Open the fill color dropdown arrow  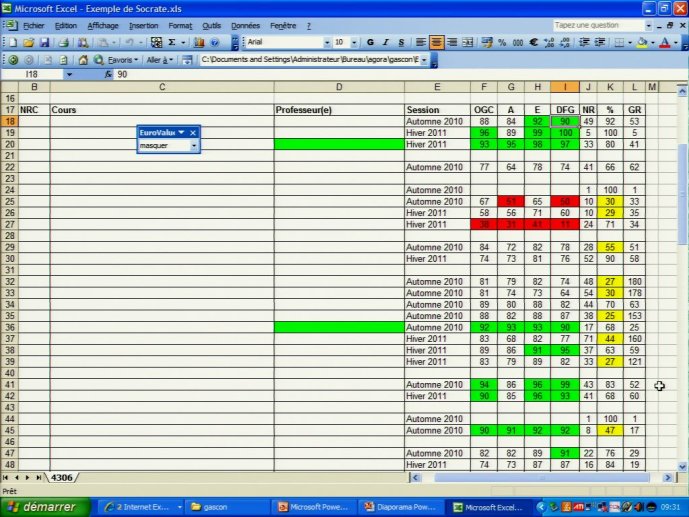pos(653,43)
